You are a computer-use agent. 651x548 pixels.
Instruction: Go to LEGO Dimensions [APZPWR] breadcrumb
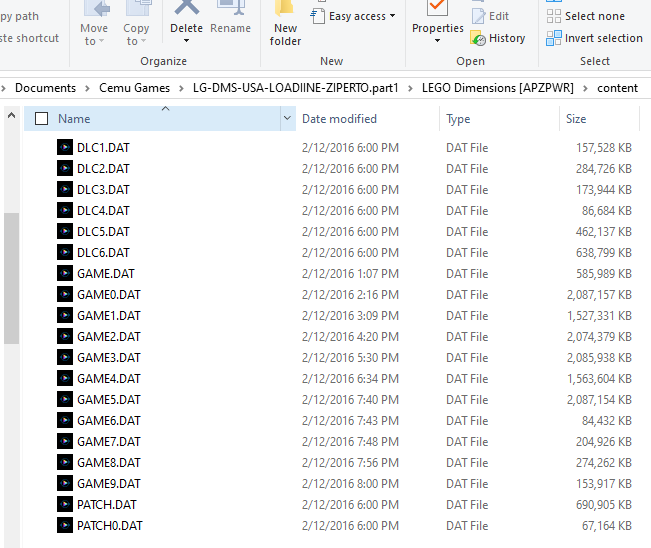coord(498,88)
